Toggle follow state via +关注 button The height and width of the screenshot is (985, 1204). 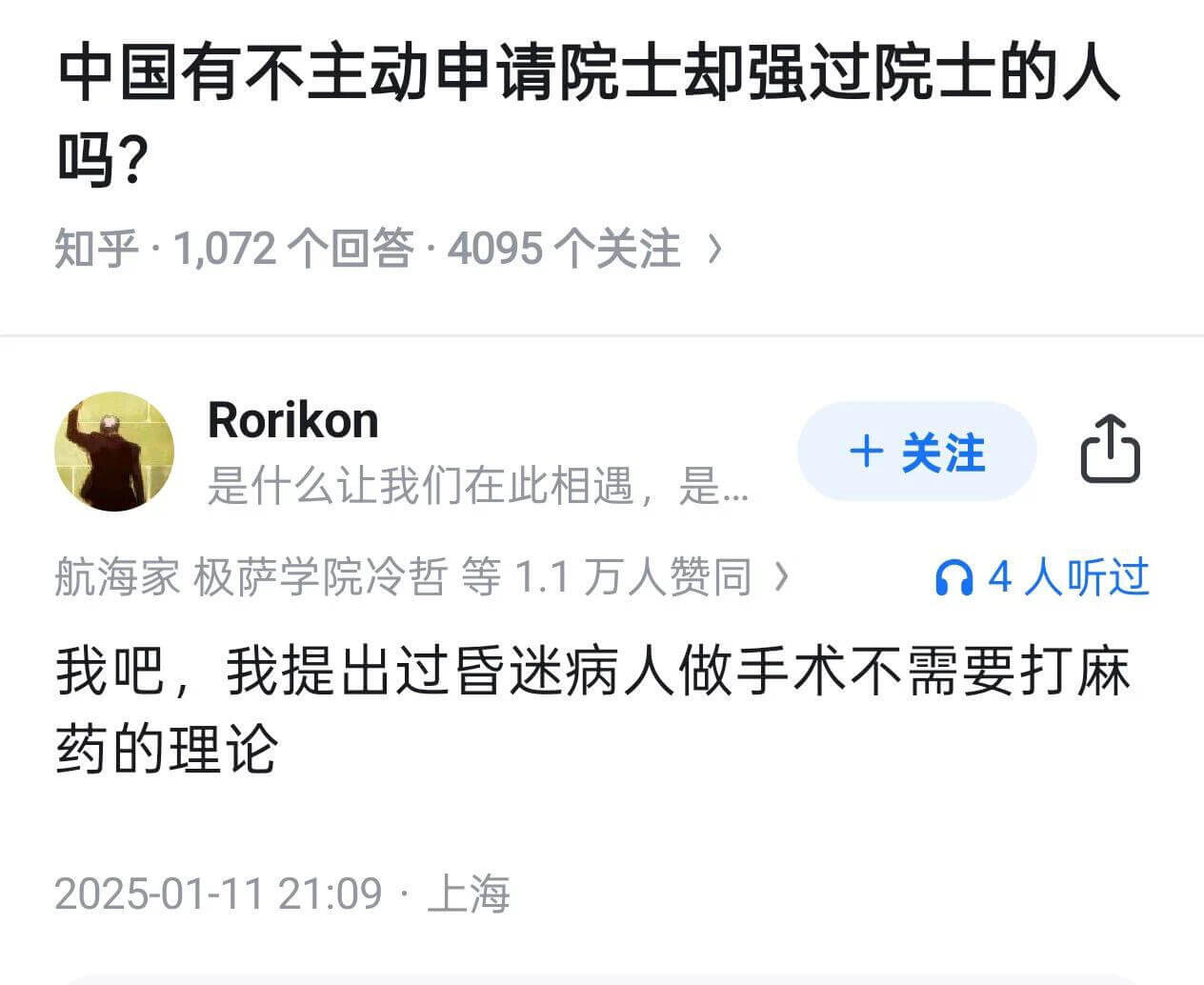tap(917, 453)
